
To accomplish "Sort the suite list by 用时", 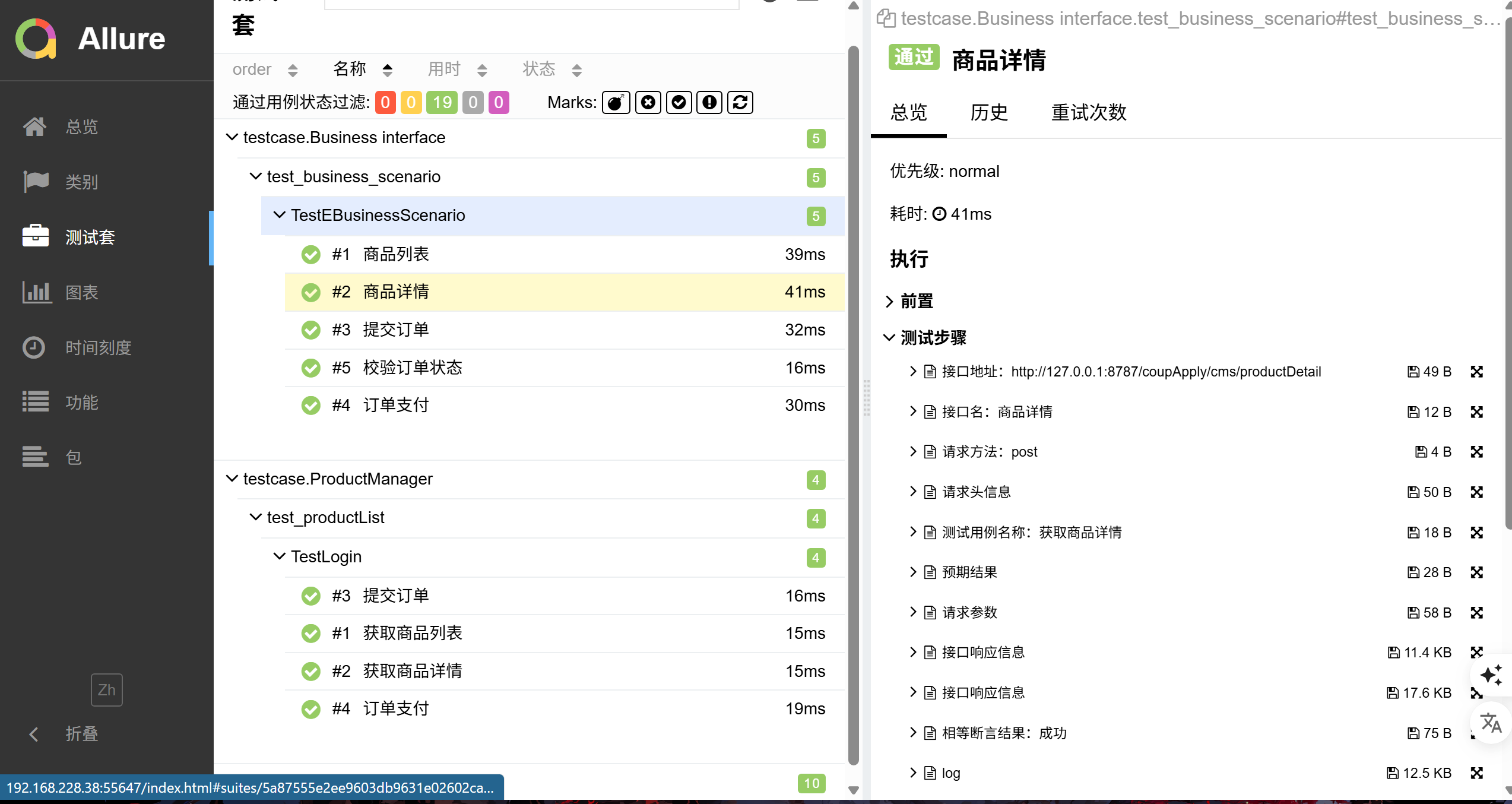I will point(458,69).
